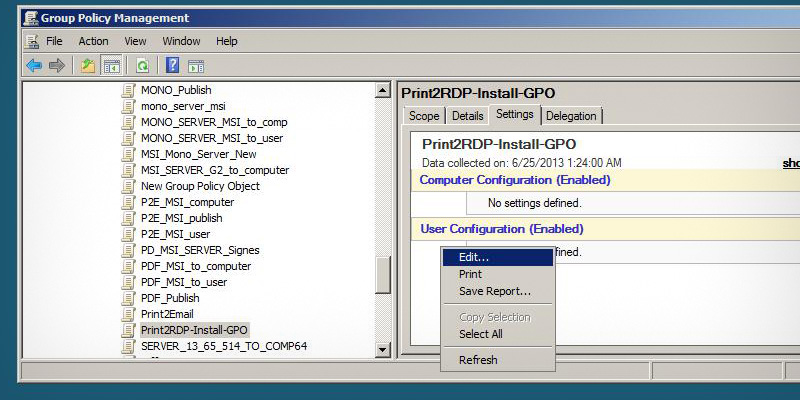
Task: Toggle the Show/Hide Action Pane icon
Action: point(196,66)
